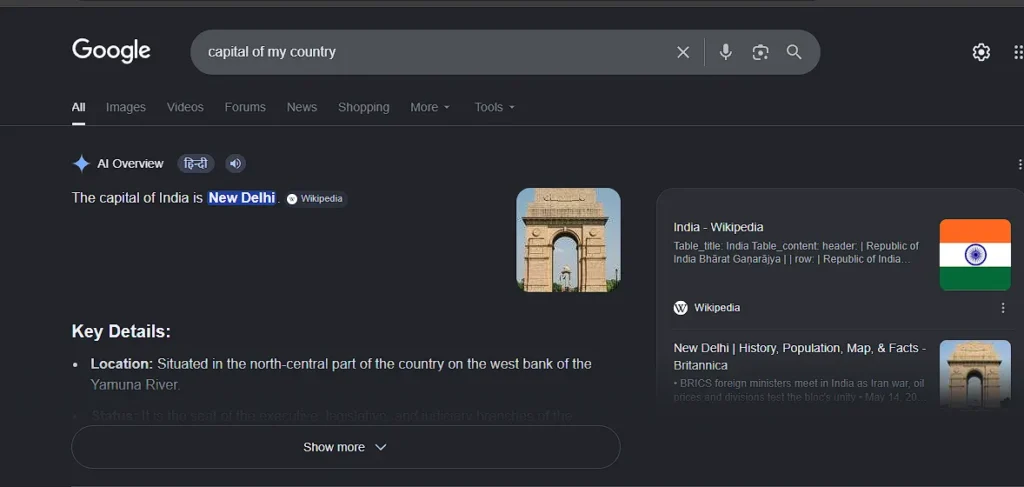Screen dimensions: 1024x487
Task: Open New Delhi Britannica result link
Action: [x=800, y=356]
